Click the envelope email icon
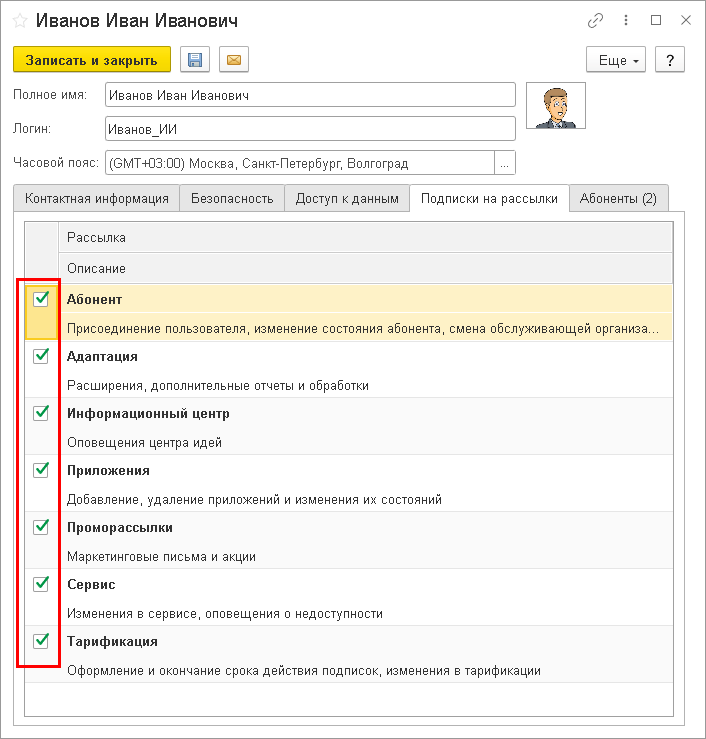Screen dimensions: 706x739 [234, 60]
